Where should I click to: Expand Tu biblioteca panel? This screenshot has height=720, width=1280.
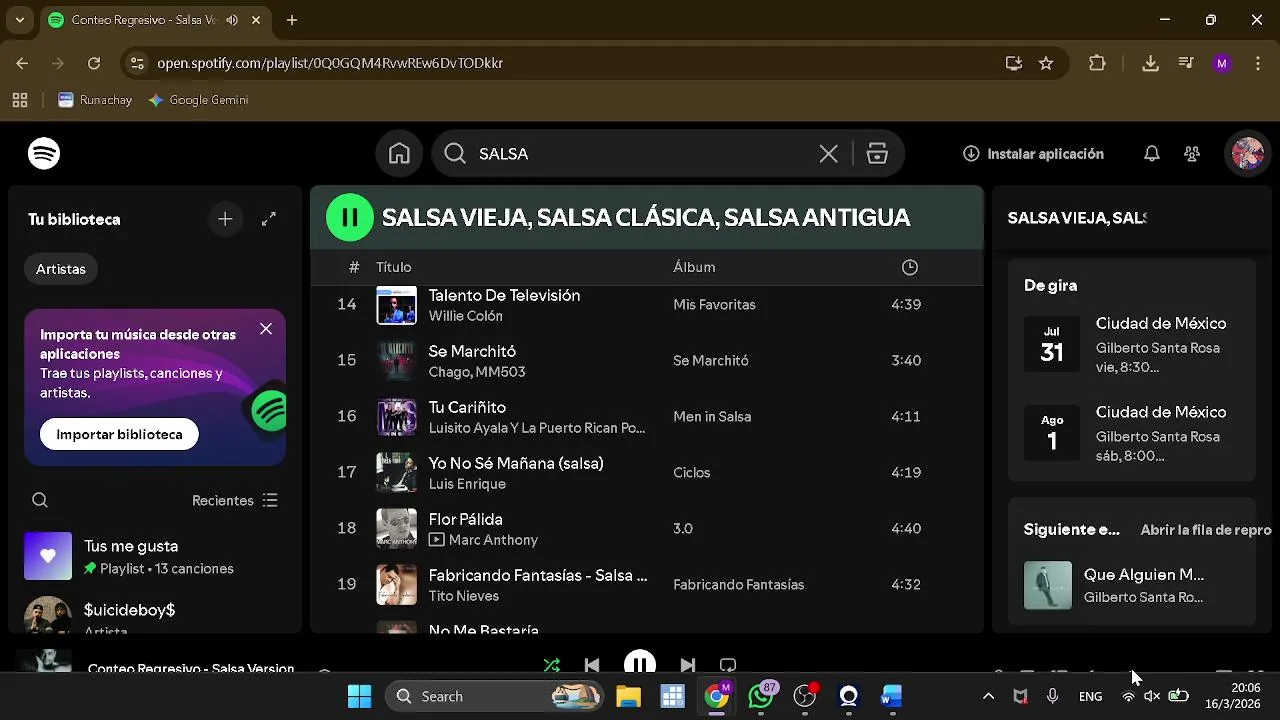click(269, 219)
